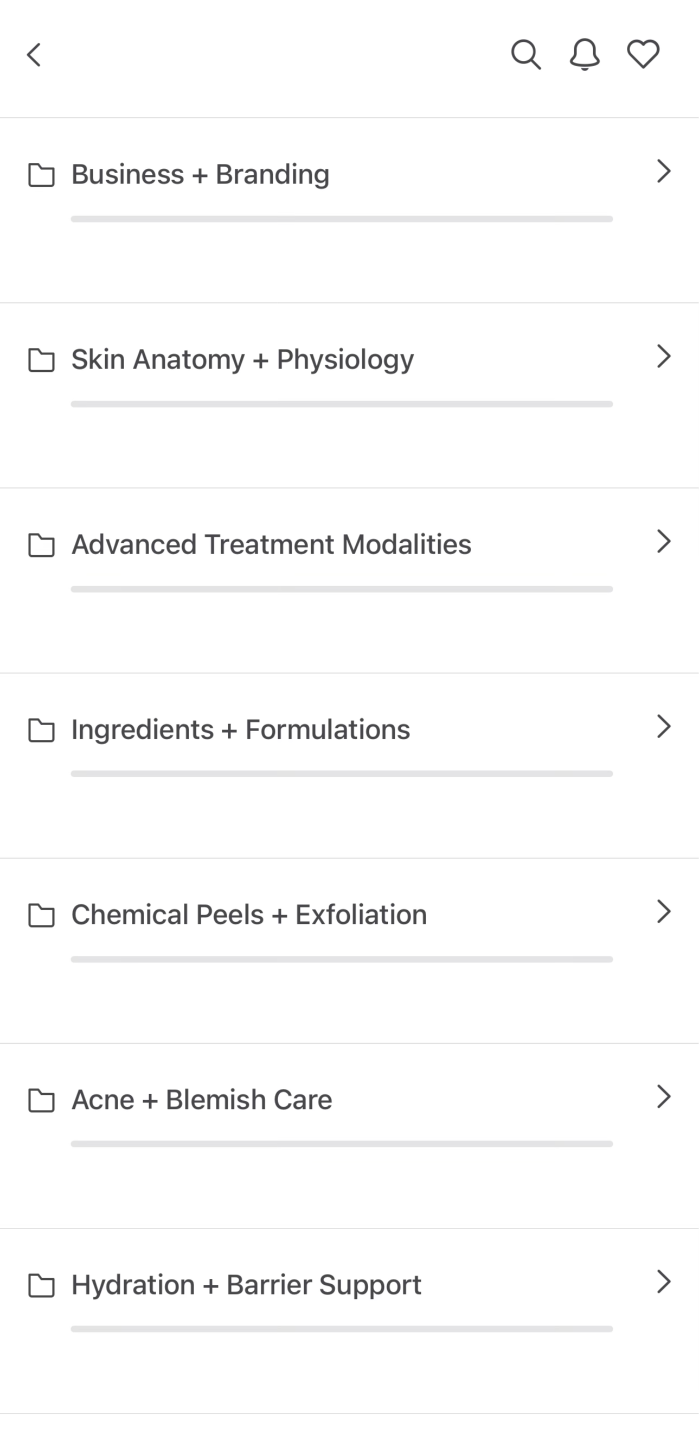699x1440 pixels.
Task: Select the Chemical Peels + Exfoliation title
Action: 249,915
